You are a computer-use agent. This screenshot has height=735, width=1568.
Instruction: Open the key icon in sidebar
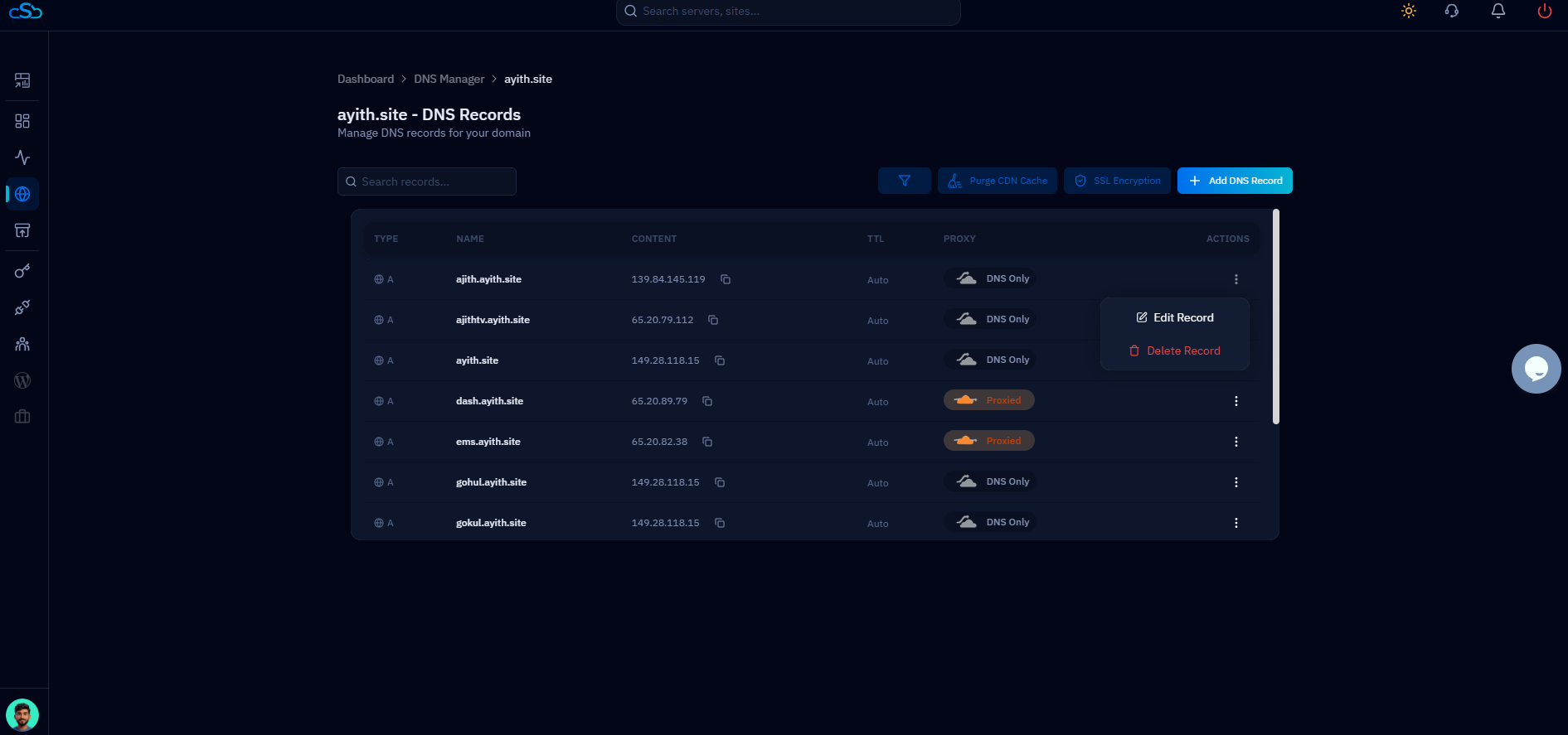click(22, 271)
